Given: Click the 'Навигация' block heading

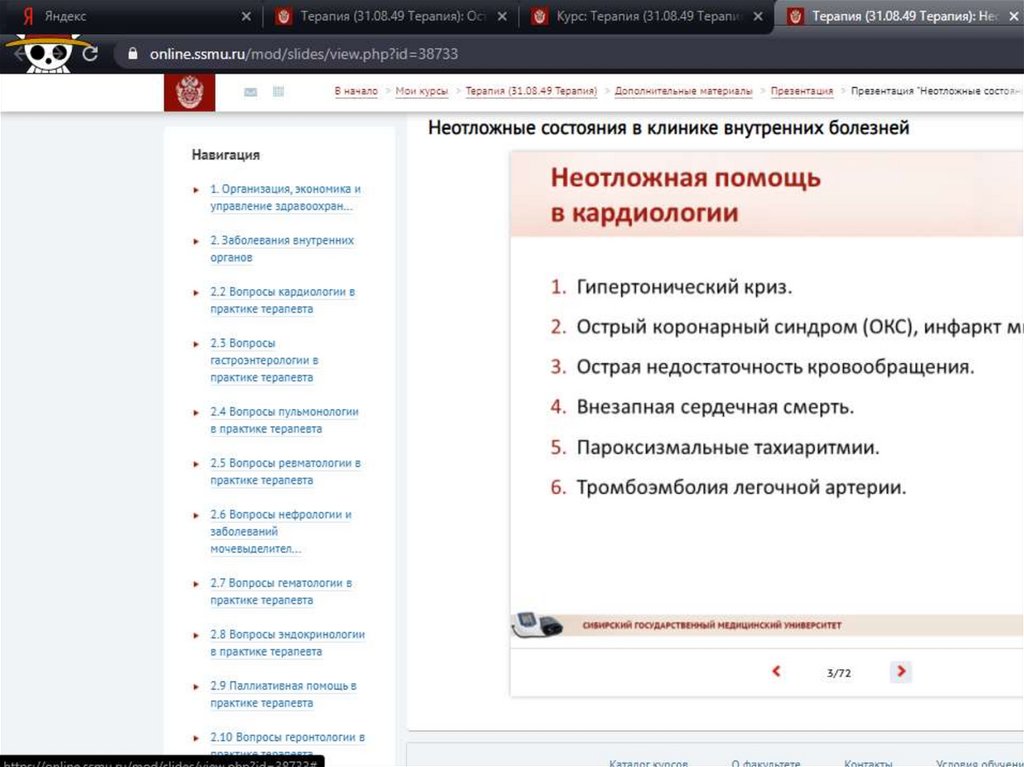Looking at the screenshot, I should [x=225, y=155].
